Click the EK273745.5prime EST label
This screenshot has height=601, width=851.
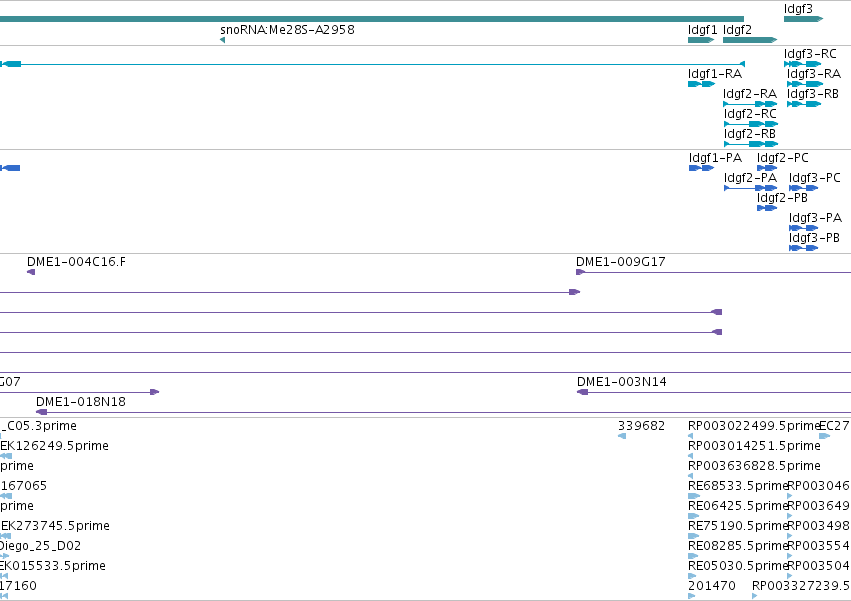tap(55, 526)
